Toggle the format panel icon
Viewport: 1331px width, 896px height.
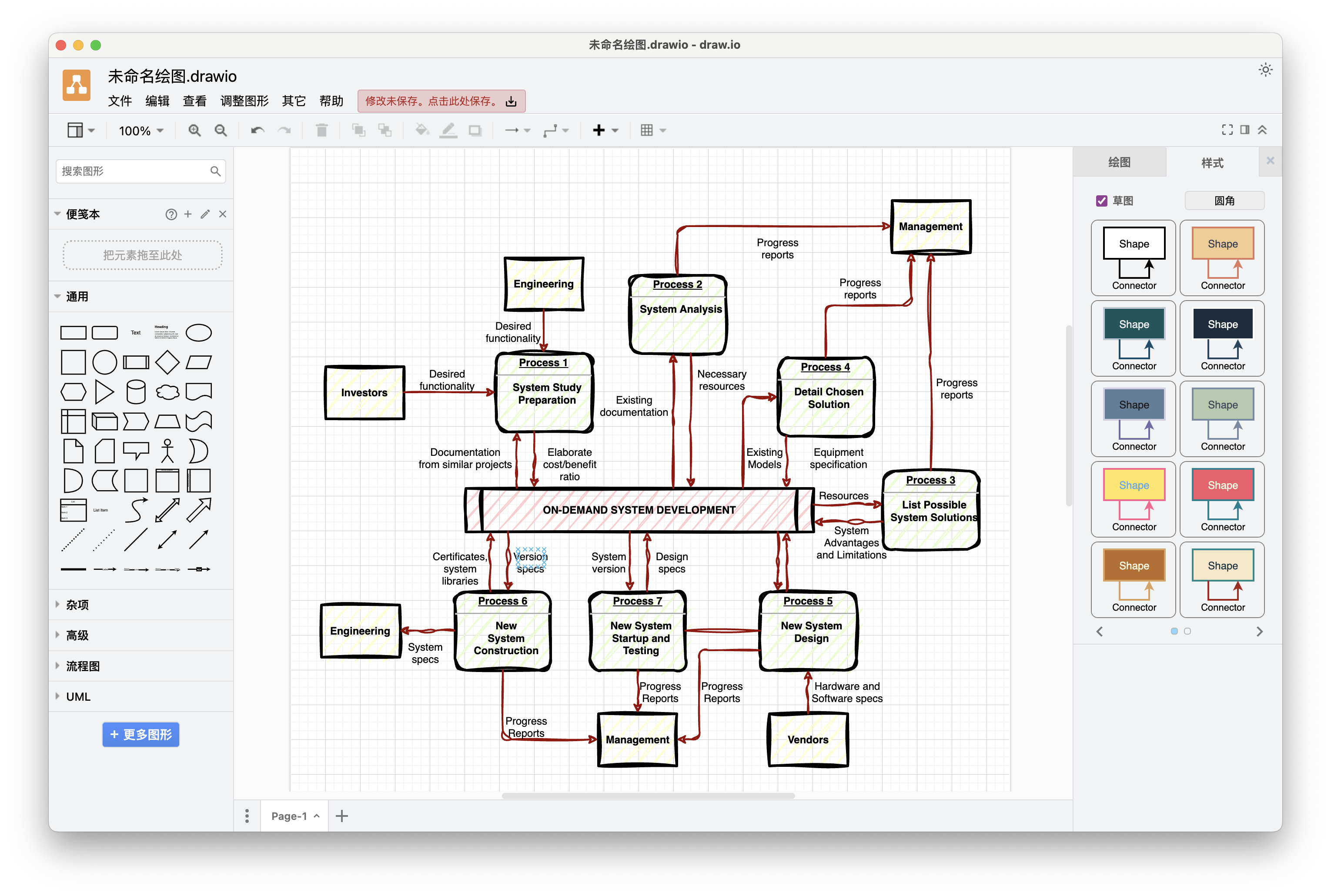coord(1245,130)
